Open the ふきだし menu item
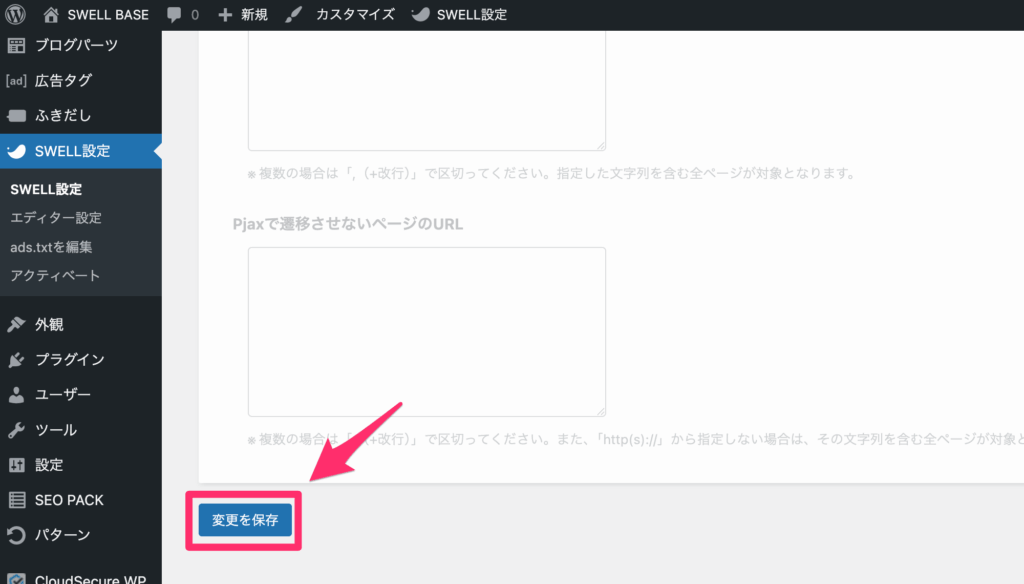1024x584 pixels. [63, 115]
